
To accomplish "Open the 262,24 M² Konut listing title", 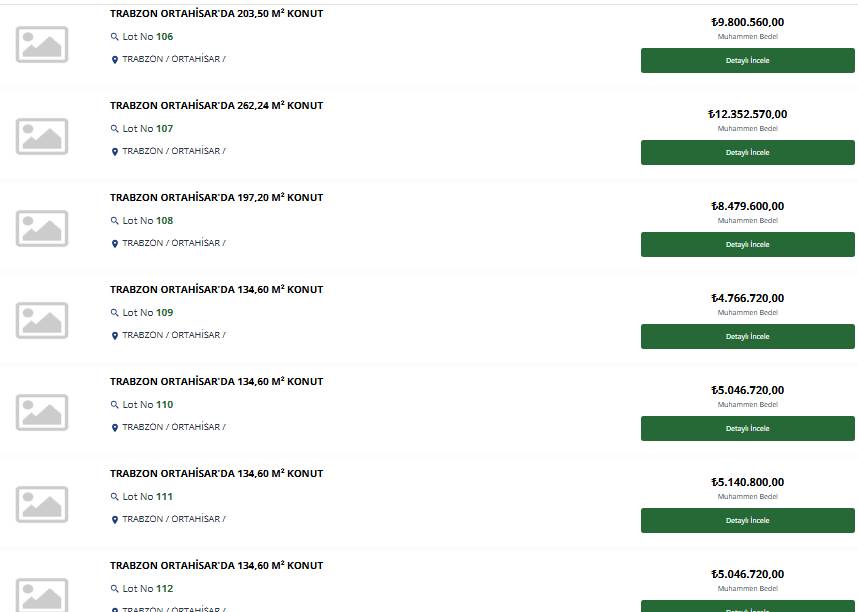I will click(217, 105).
